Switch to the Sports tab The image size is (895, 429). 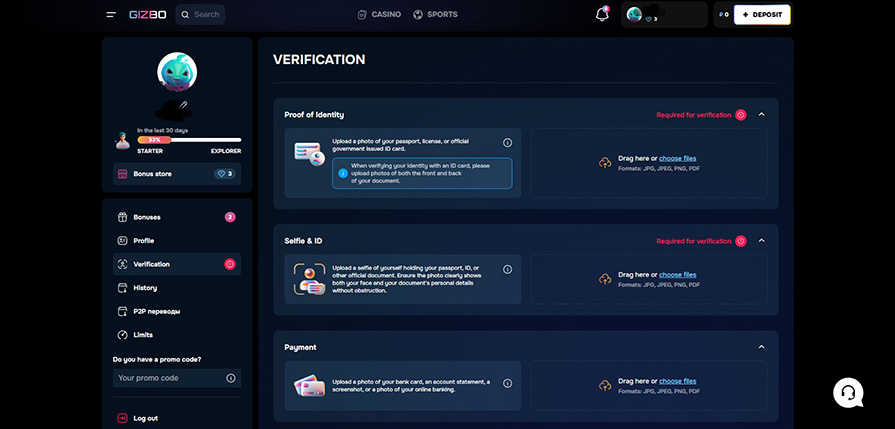pyautogui.click(x=435, y=15)
